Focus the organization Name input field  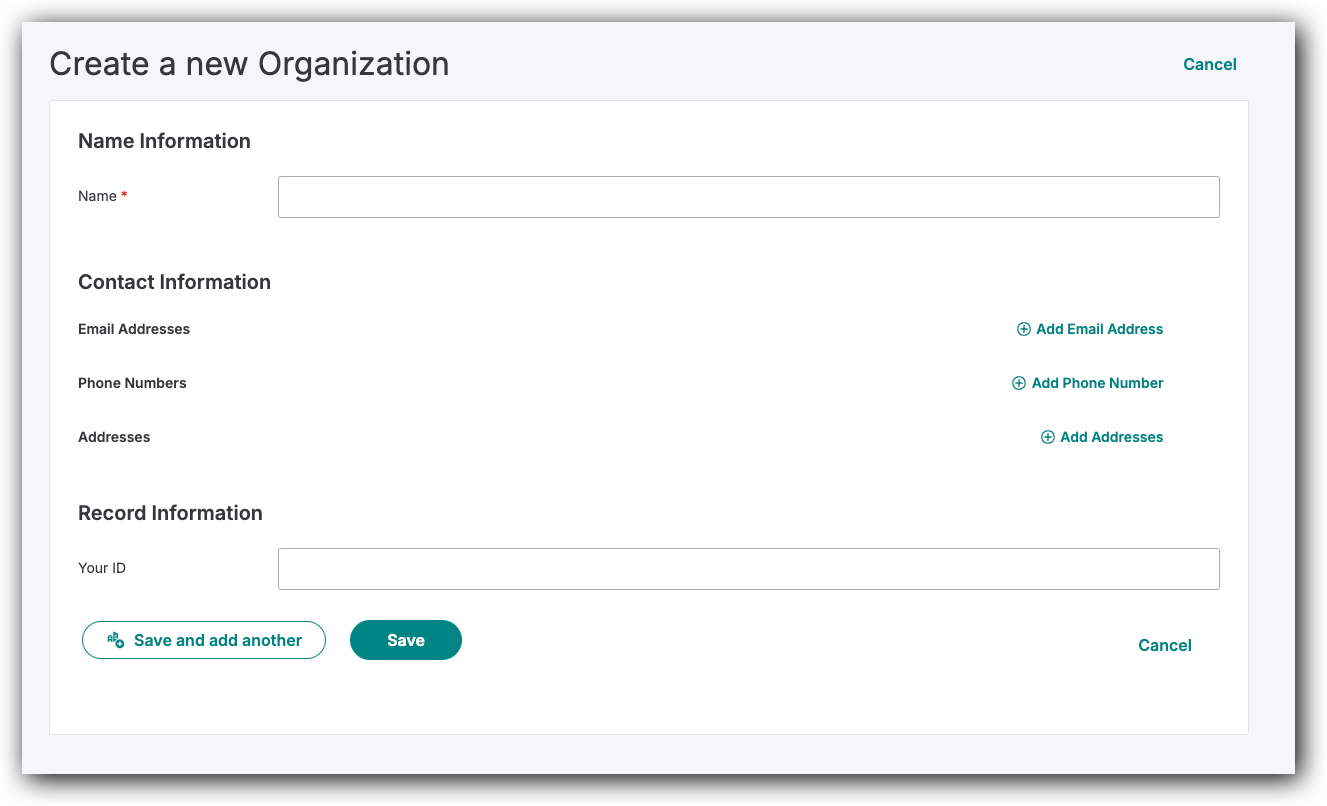click(x=748, y=197)
